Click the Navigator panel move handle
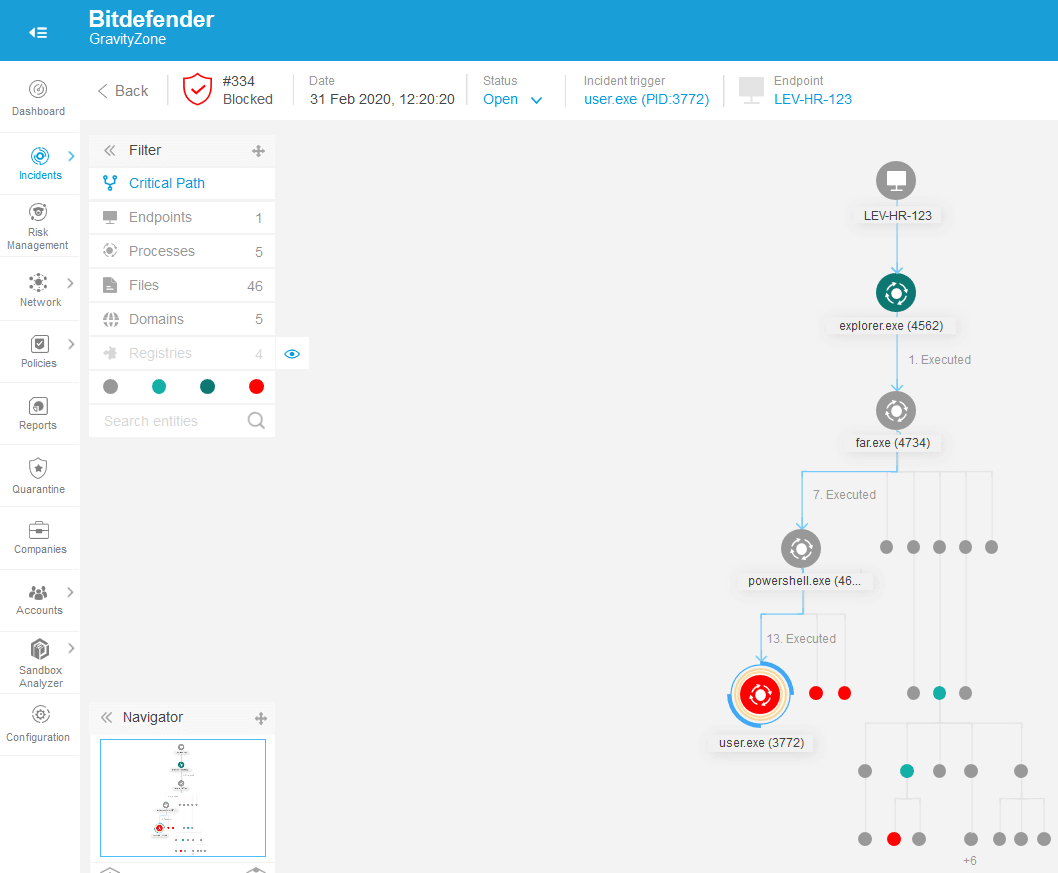This screenshot has height=873, width=1058. coord(261,719)
